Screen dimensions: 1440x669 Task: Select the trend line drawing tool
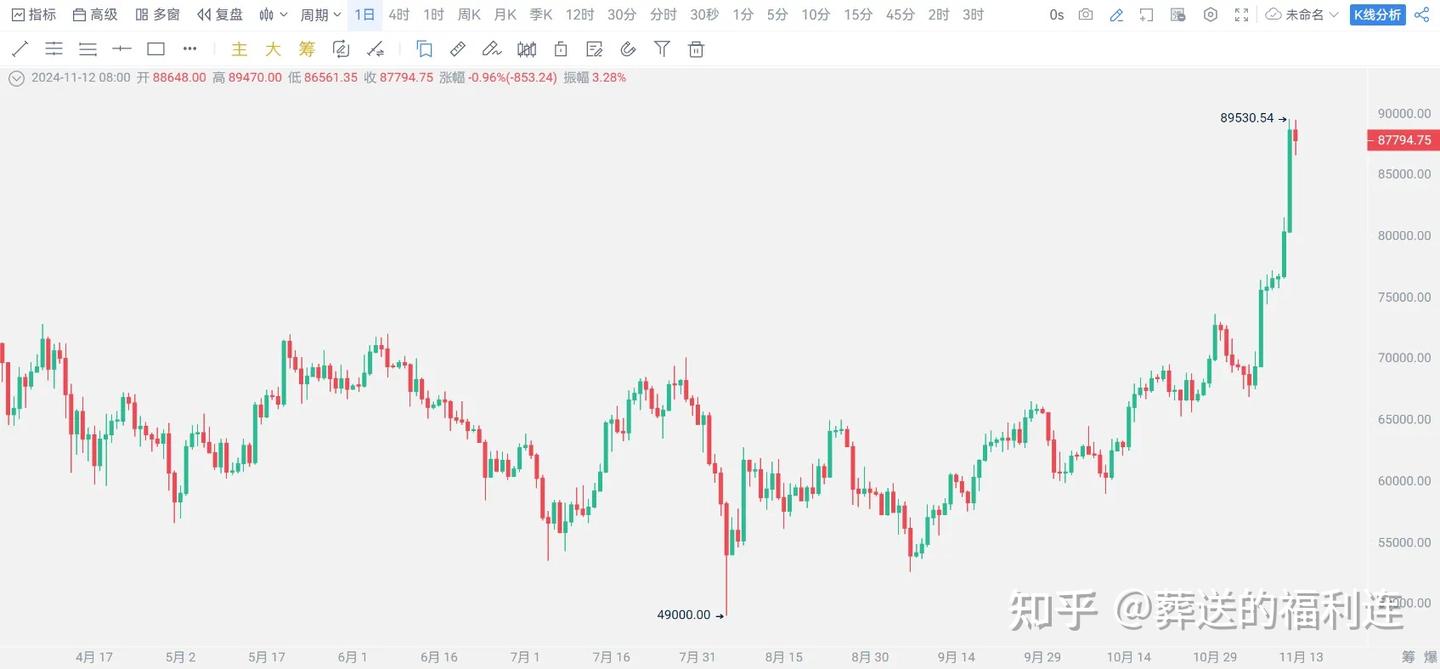point(20,47)
